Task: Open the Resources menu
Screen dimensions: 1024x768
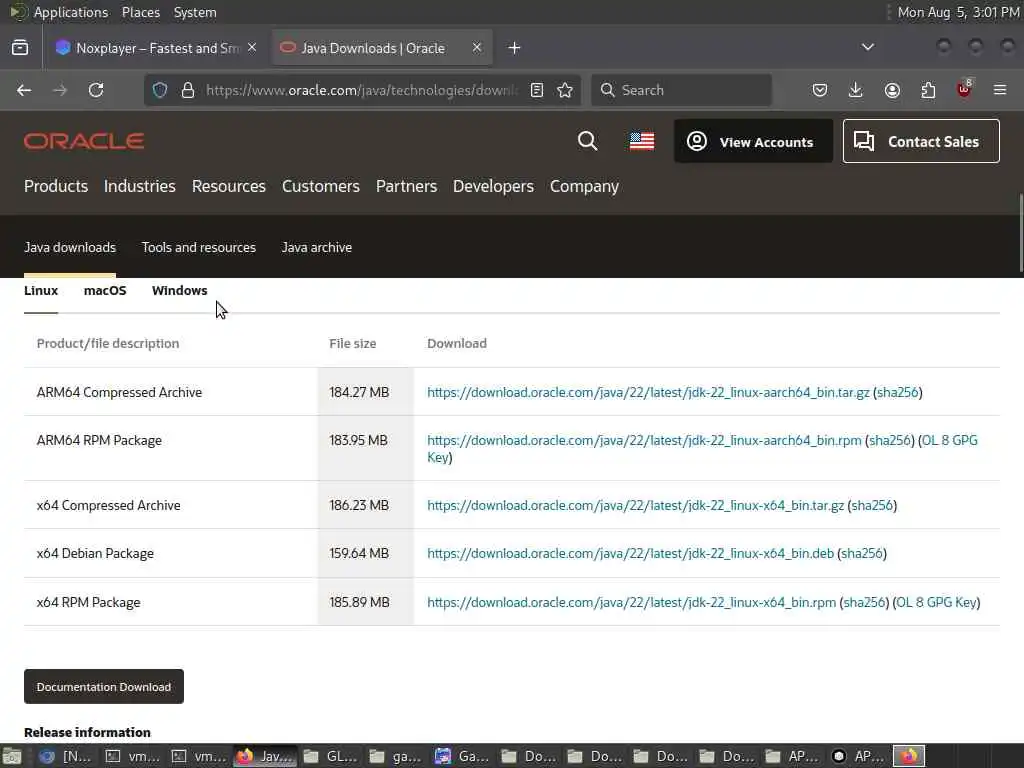Action: coord(229,186)
